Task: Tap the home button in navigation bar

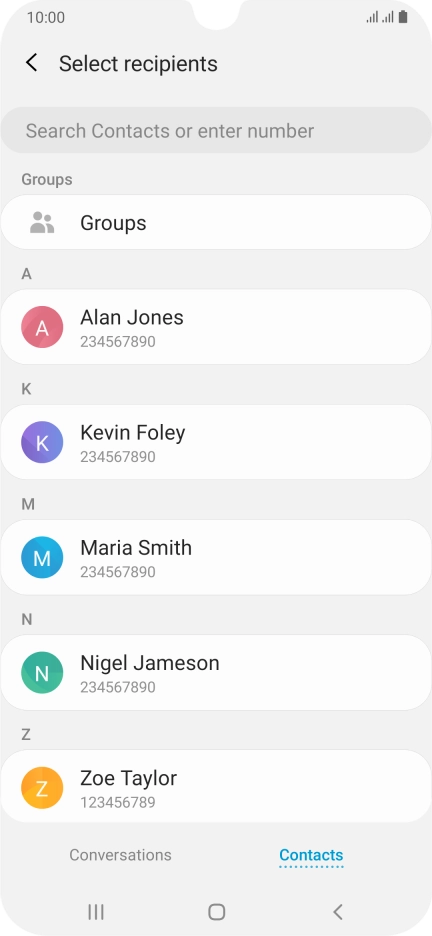Action: tap(216, 912)
